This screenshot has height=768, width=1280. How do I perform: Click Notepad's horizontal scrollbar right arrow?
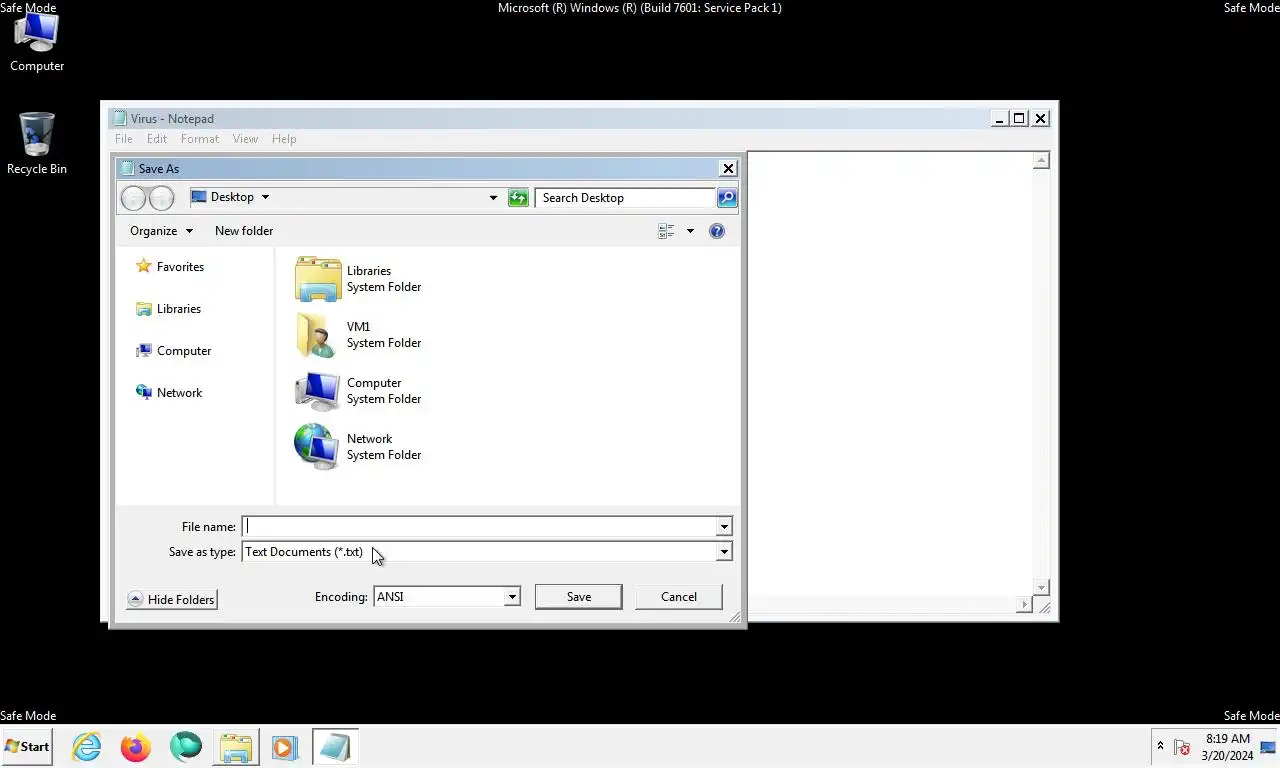point(1024,604)
